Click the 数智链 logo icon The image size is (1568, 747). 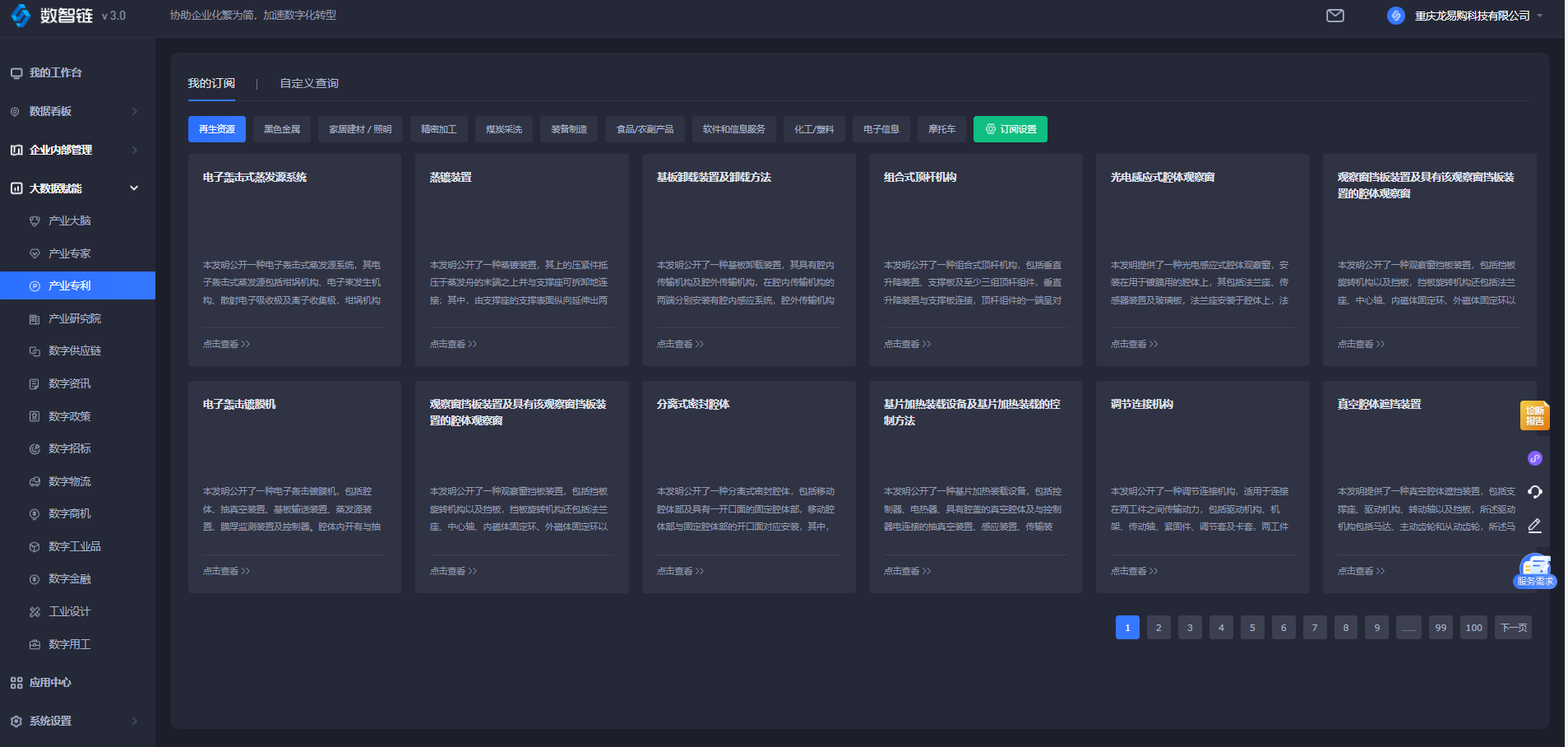21,15
